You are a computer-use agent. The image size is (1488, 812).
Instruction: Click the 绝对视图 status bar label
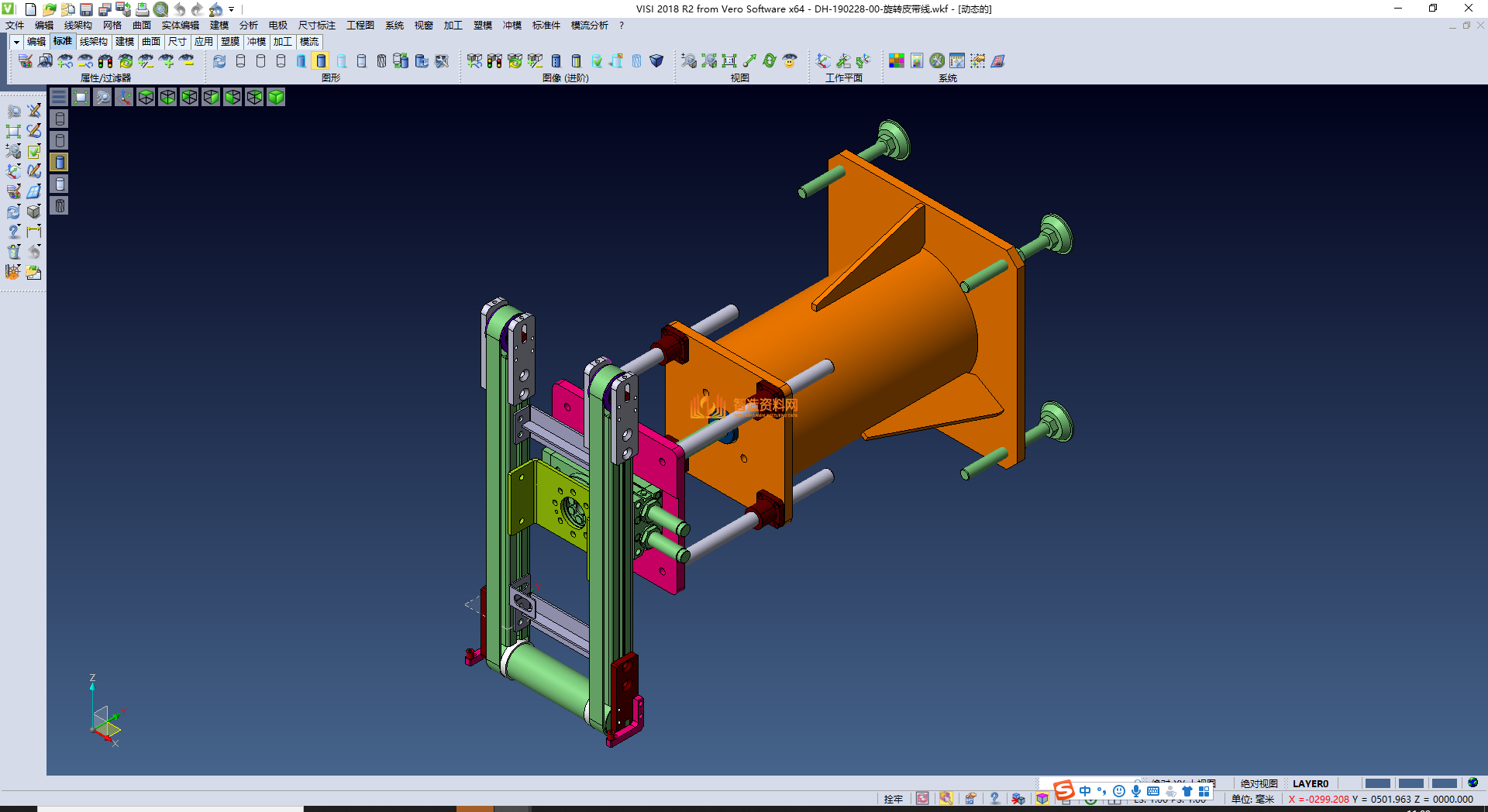tap(1259, 783)
